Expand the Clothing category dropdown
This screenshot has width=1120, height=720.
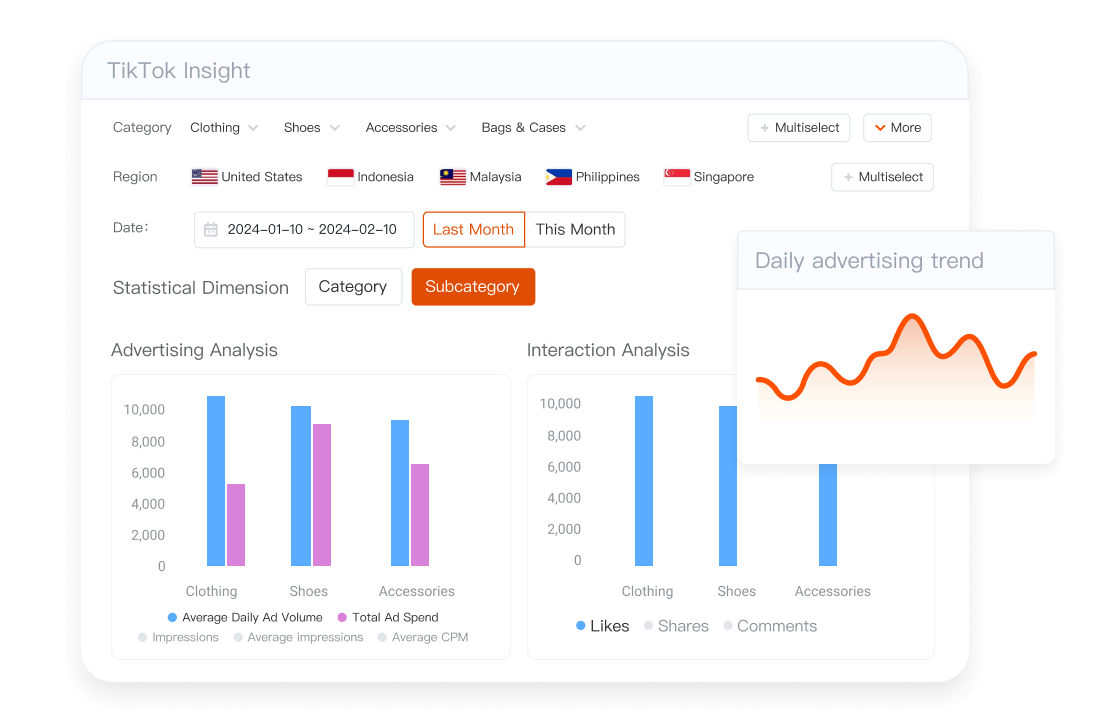pyautogui.click(x=224, y=127)
